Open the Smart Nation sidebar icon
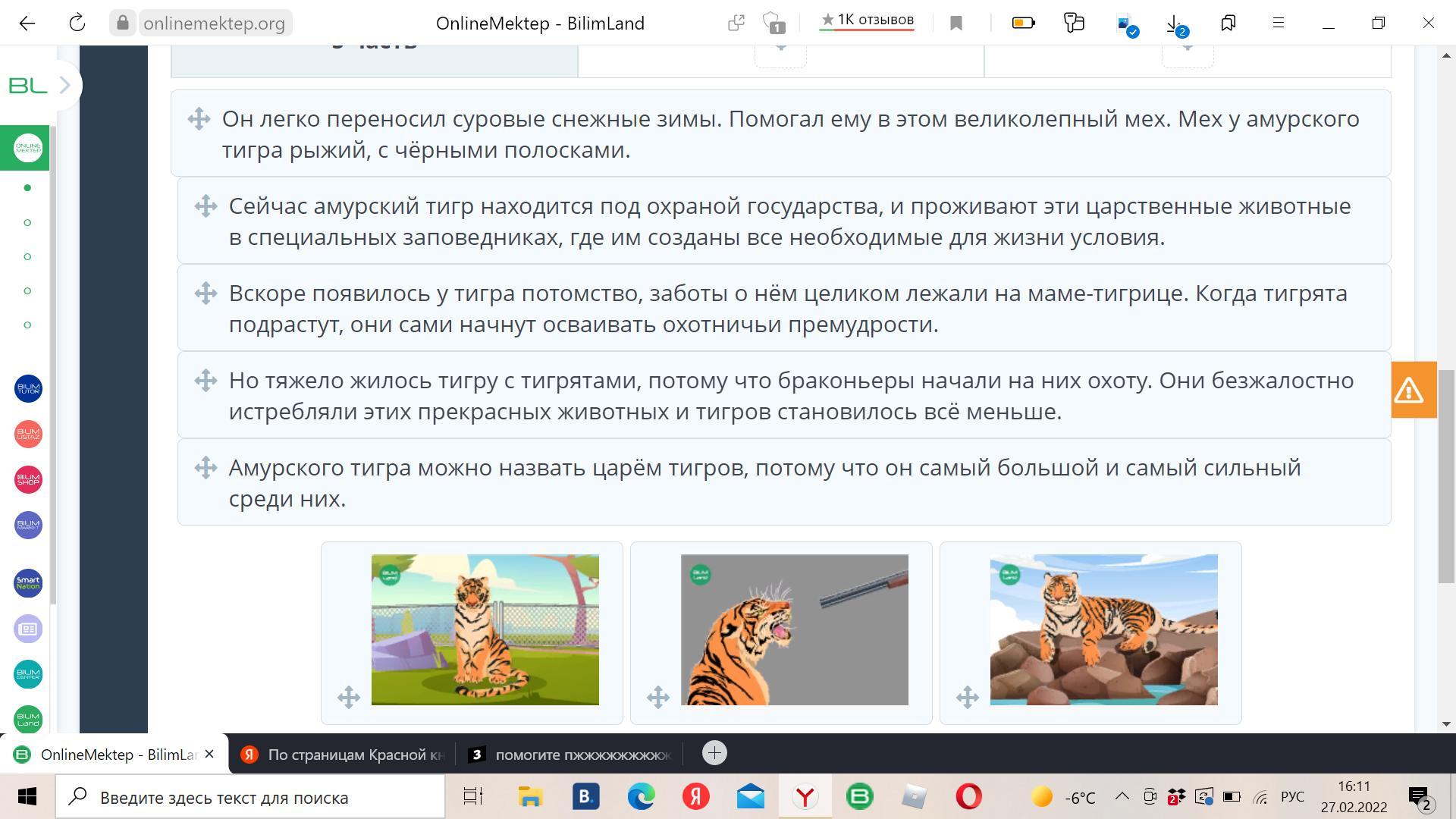Screen dimensions: 1456x819 click(28, 583)
